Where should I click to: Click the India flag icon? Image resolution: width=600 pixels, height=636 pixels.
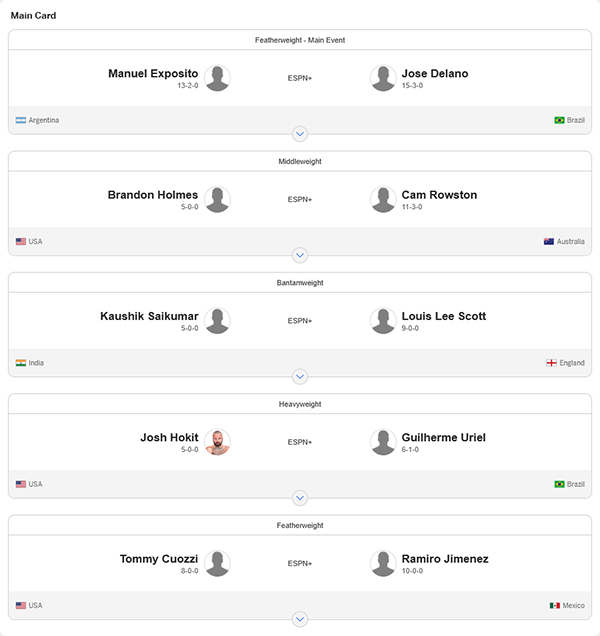(x=21, y=363)
